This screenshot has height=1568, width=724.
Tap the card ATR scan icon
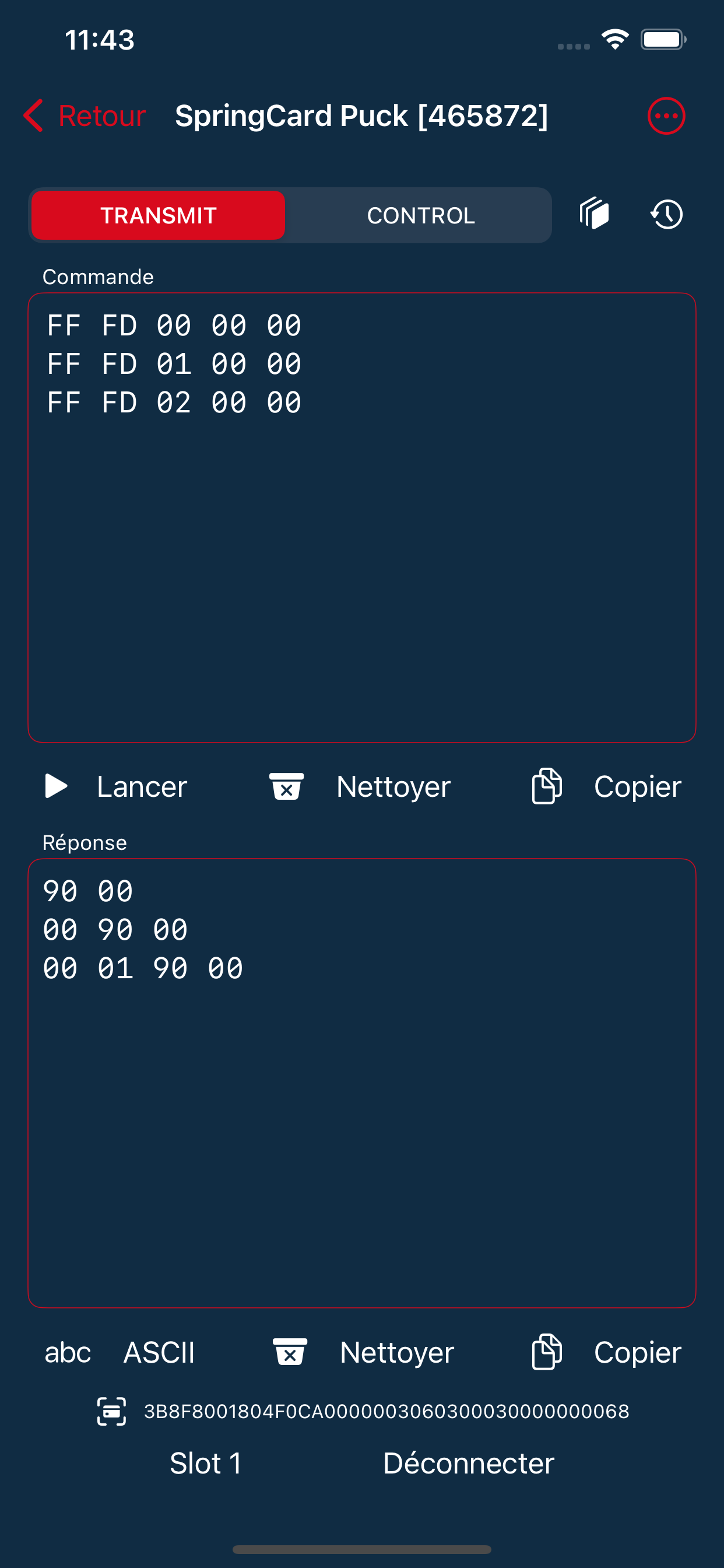click(112, 1411)
